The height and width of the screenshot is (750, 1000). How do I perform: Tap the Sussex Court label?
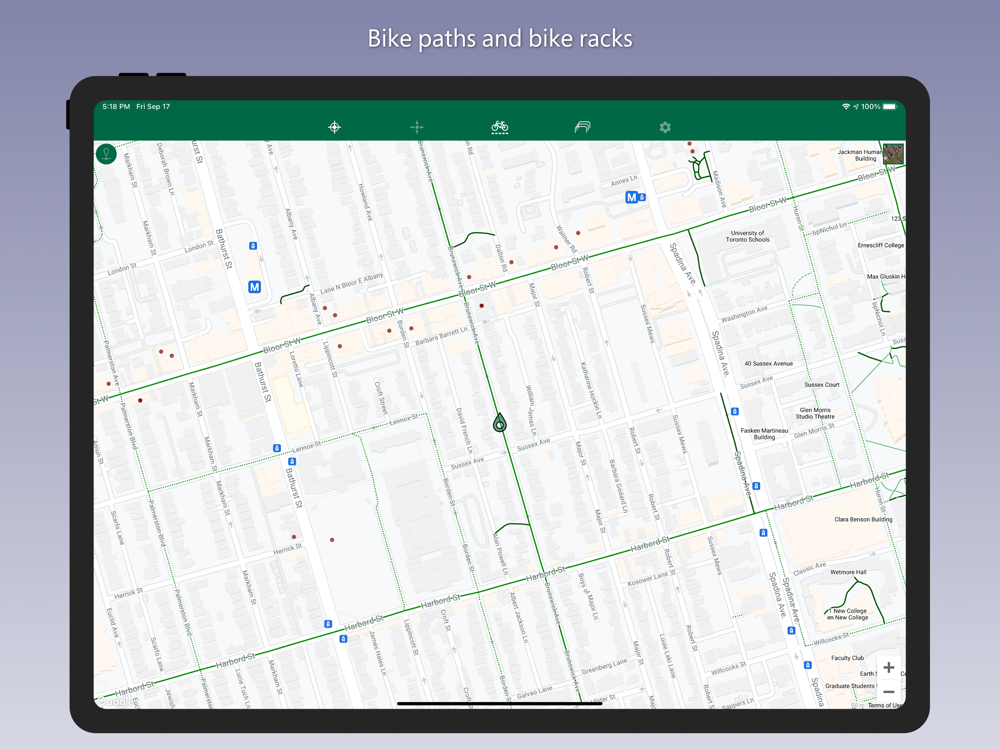tap(822, 385)
